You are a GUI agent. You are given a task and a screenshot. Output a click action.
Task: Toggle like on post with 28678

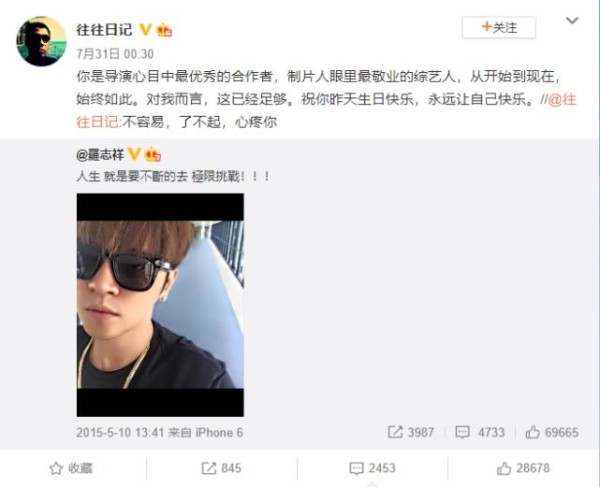tap(523, 468)
